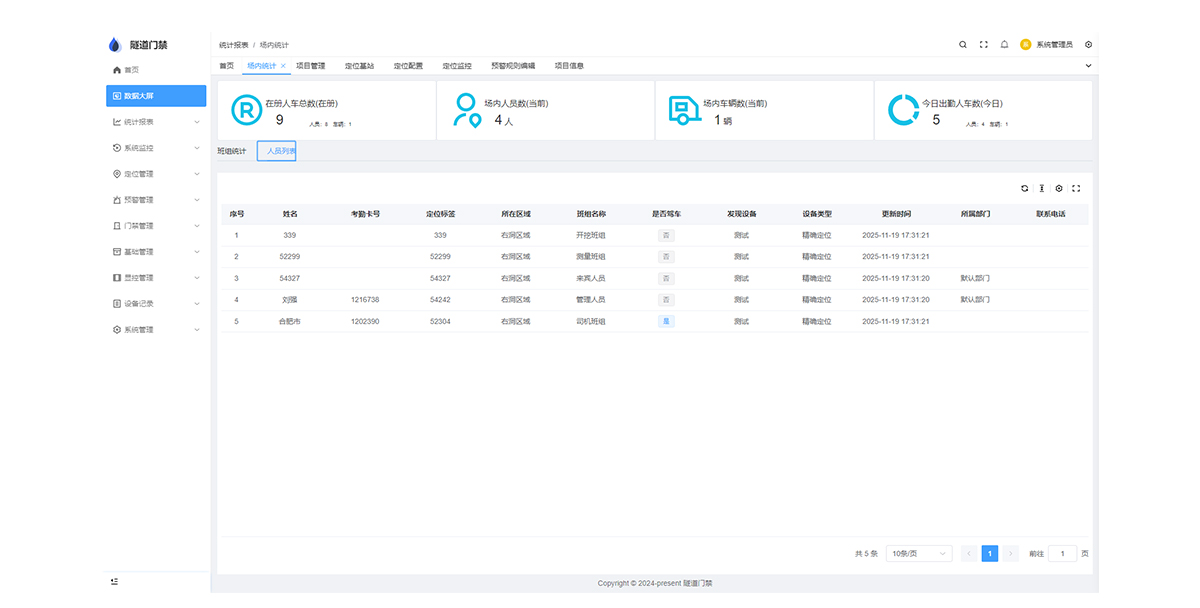Open the 10条/页 page size dropdown
1200x608 pixels.
pyautogui.click(x=918, y=553)
